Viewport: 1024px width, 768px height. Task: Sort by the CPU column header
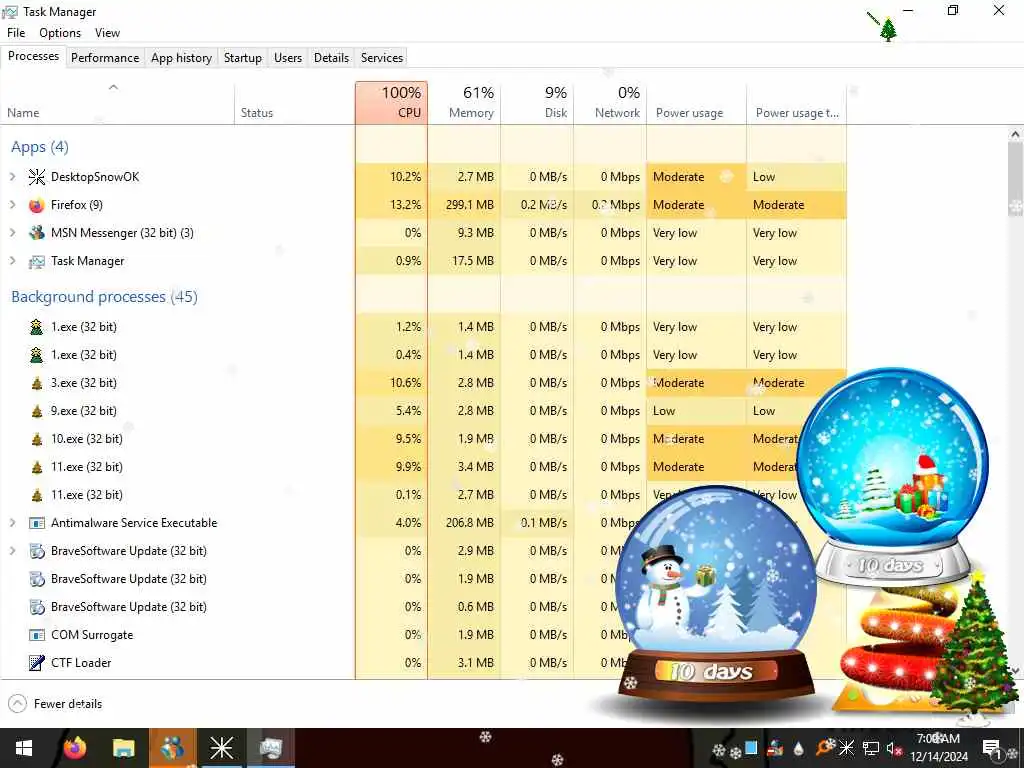click(392, 103)
